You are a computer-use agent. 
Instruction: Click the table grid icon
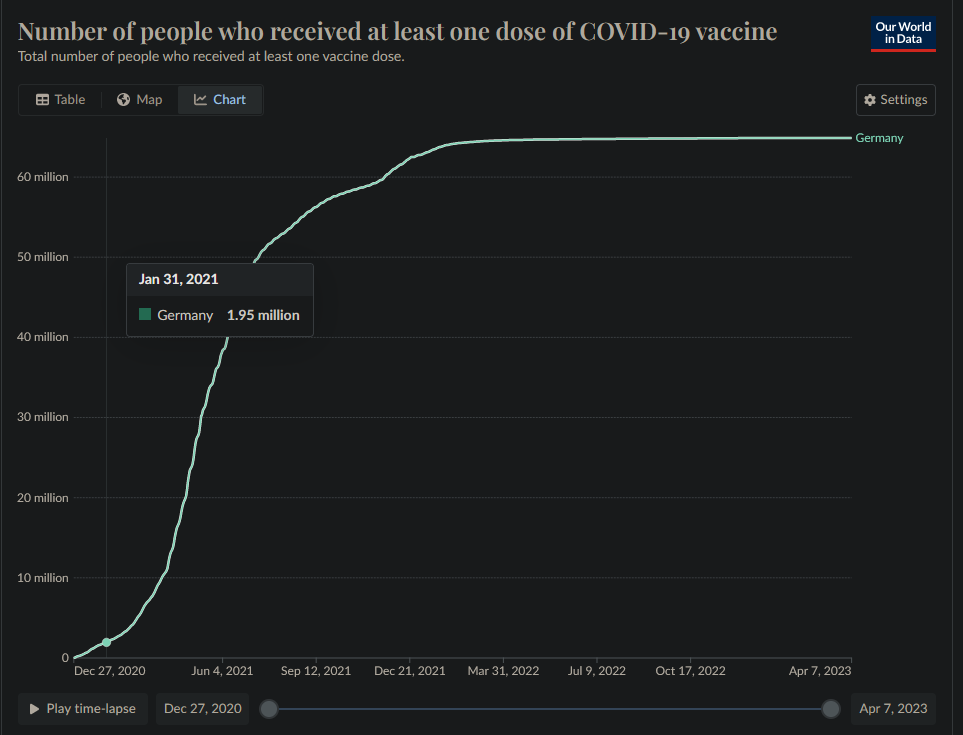[43, 100]
